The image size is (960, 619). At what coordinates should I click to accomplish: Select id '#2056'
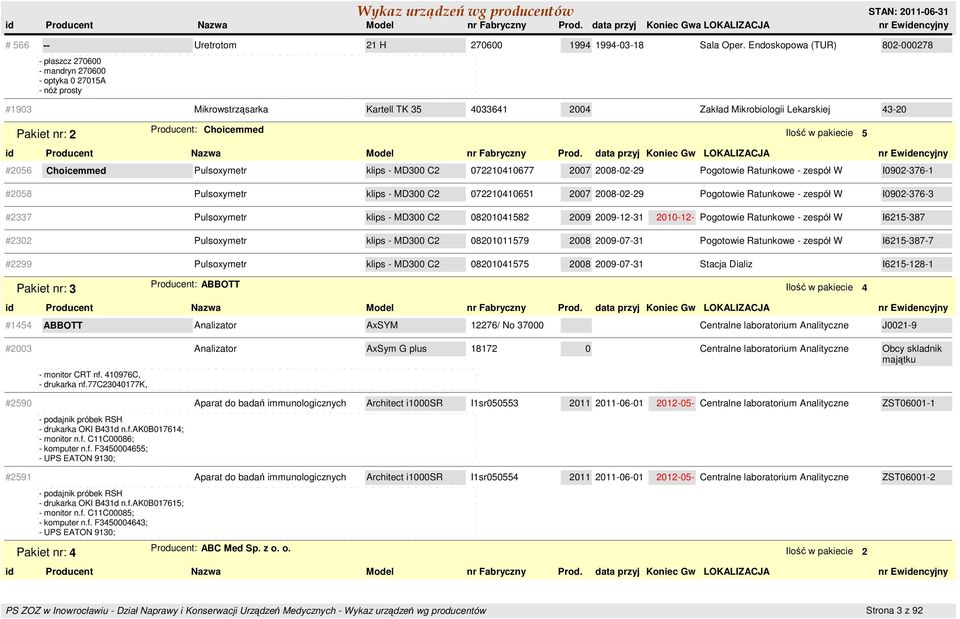pyautogui.click(x=18, y=171)
